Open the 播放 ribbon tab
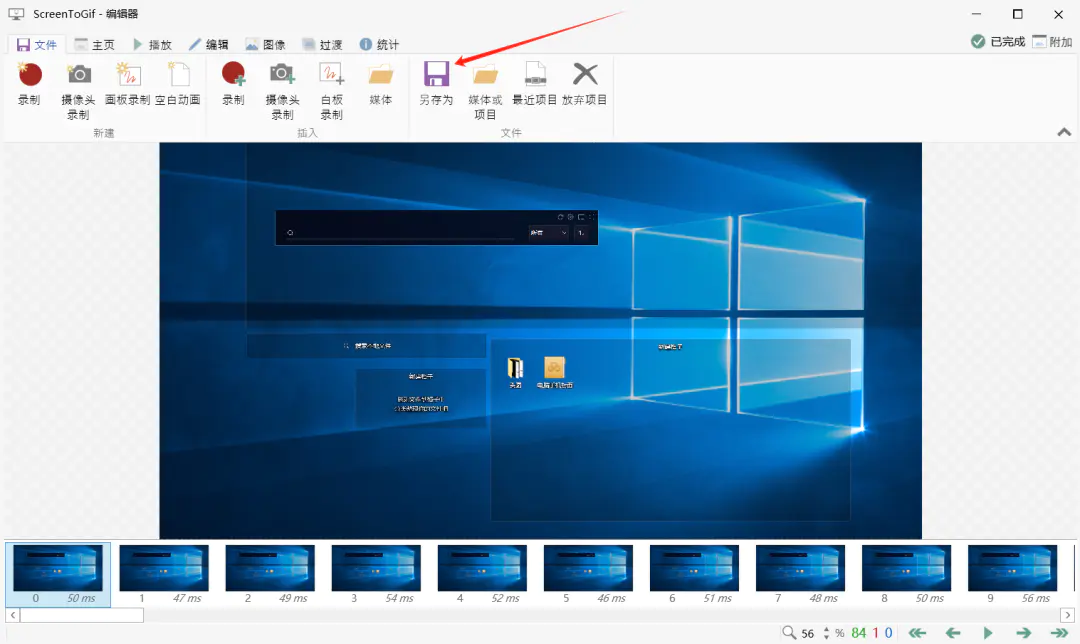 click(152, 45)
